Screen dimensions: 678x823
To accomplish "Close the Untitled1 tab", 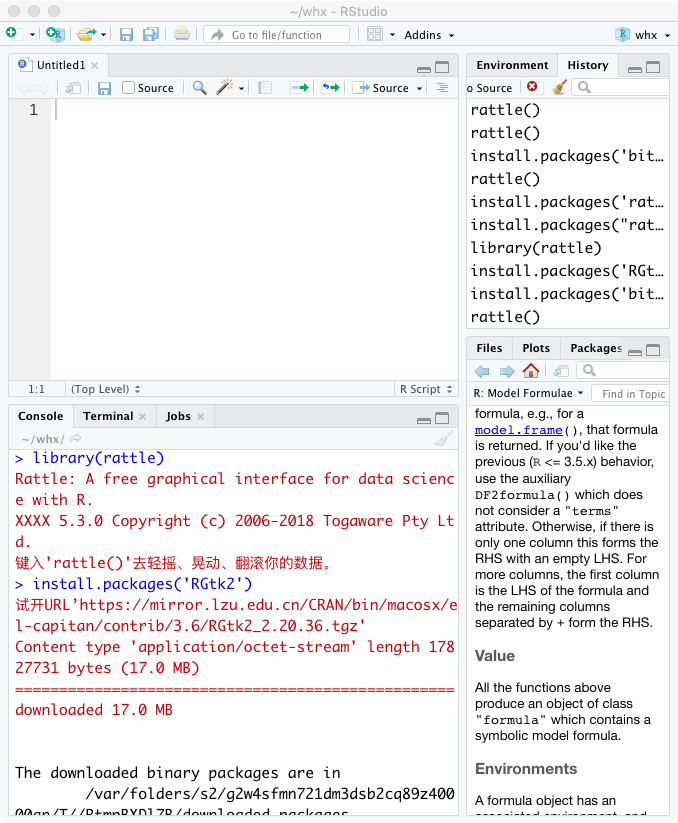I will point(94,66).
